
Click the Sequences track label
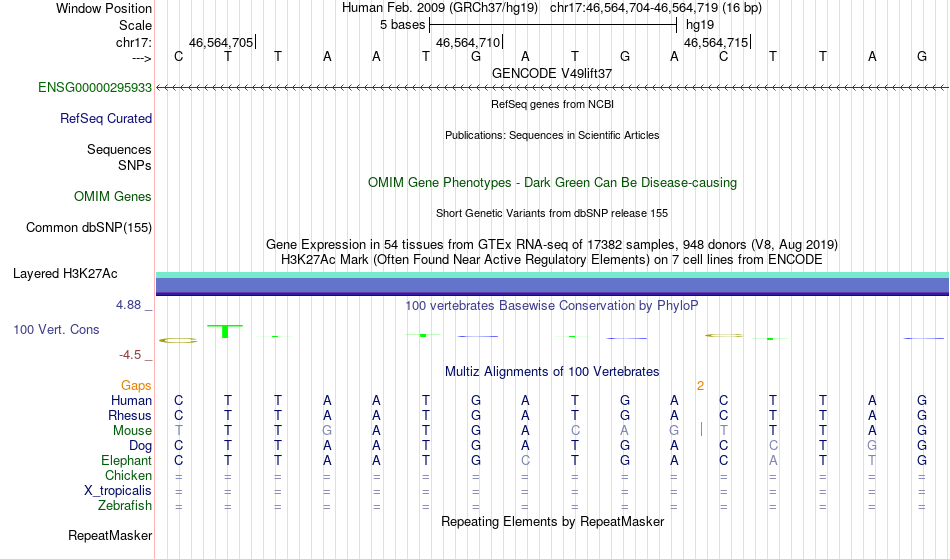tap(119, 150)
